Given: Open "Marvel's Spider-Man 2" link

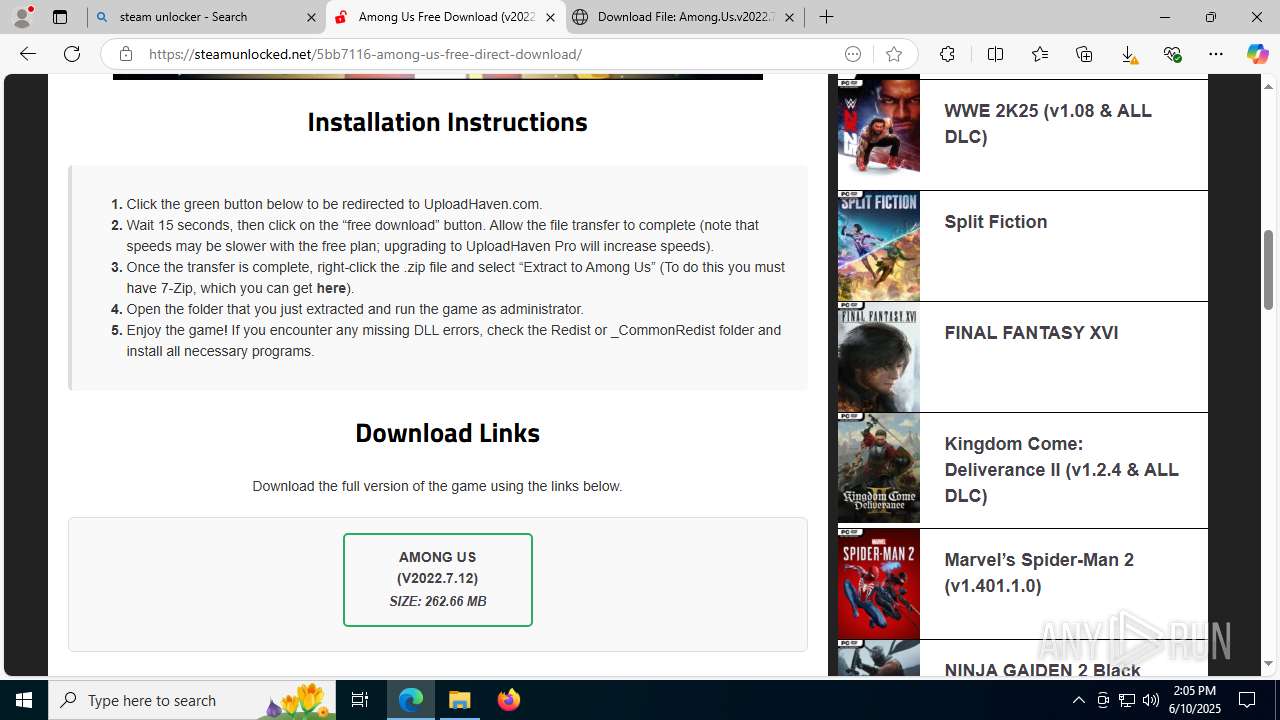Looking at the screenshot, I should (1039, 573).
